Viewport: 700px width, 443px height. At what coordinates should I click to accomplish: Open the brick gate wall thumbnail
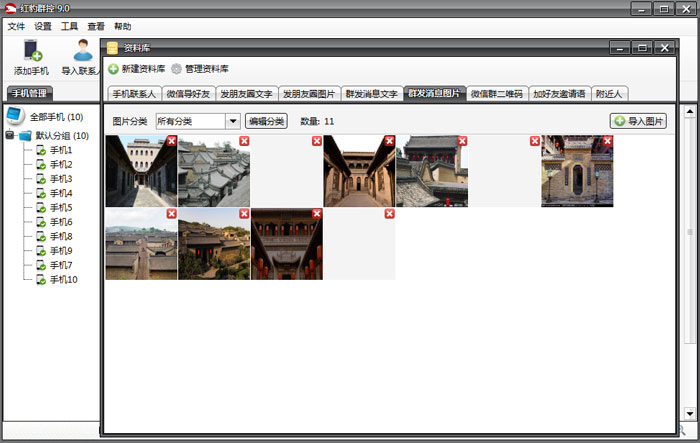click(577, 171)
